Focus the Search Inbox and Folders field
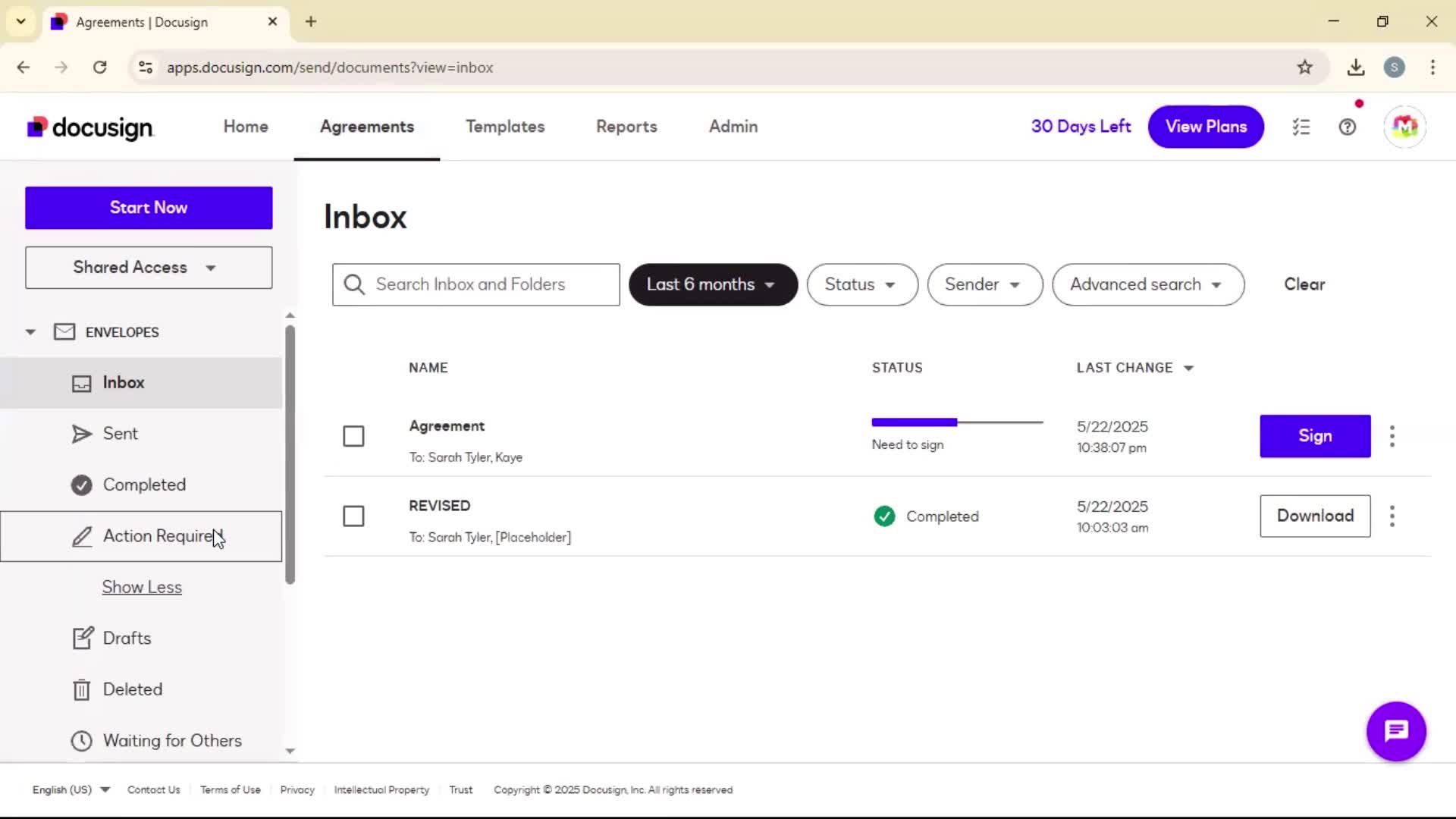 coord(476,284)
